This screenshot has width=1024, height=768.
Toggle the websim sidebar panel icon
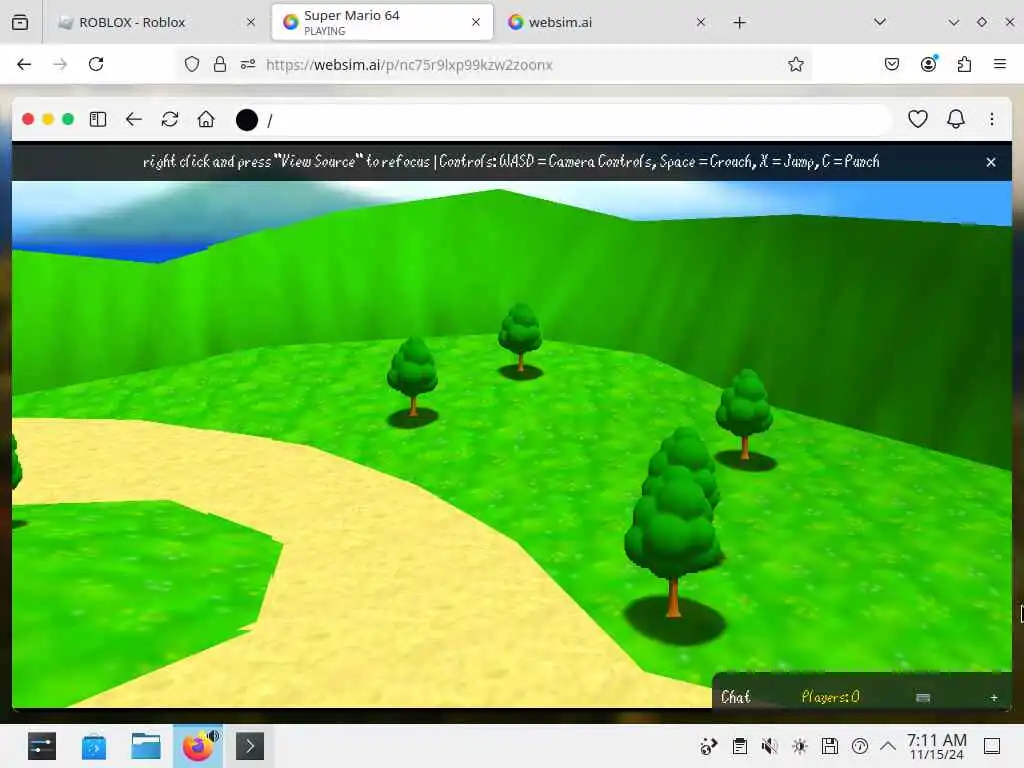tap(98, 120)
